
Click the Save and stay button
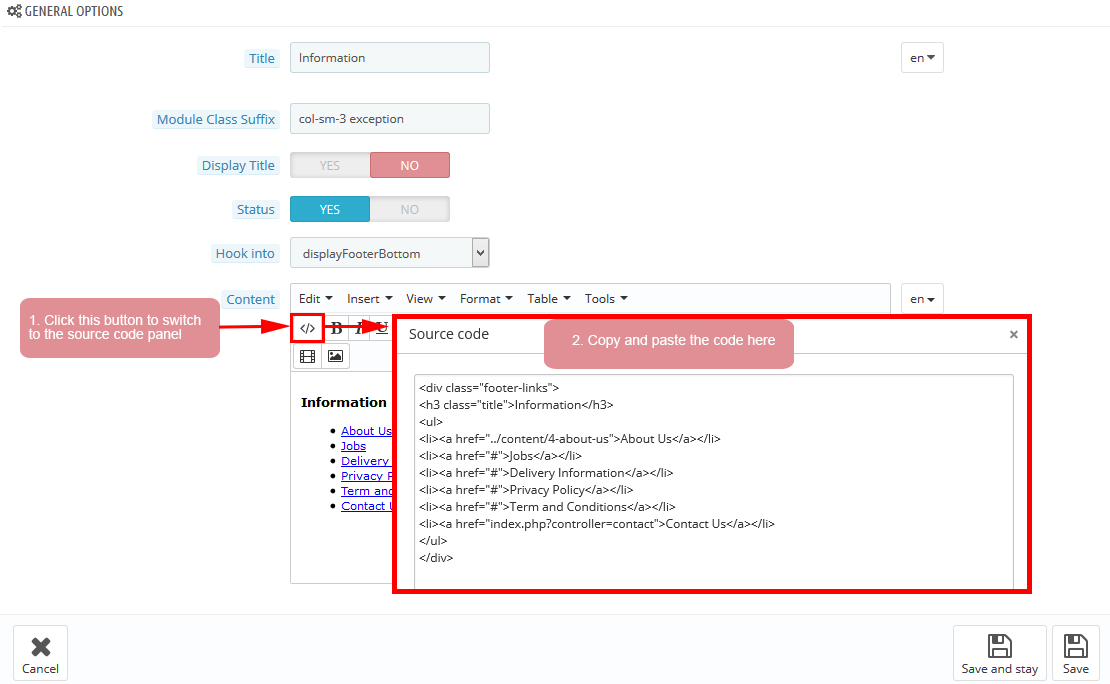pos(1000,653)
